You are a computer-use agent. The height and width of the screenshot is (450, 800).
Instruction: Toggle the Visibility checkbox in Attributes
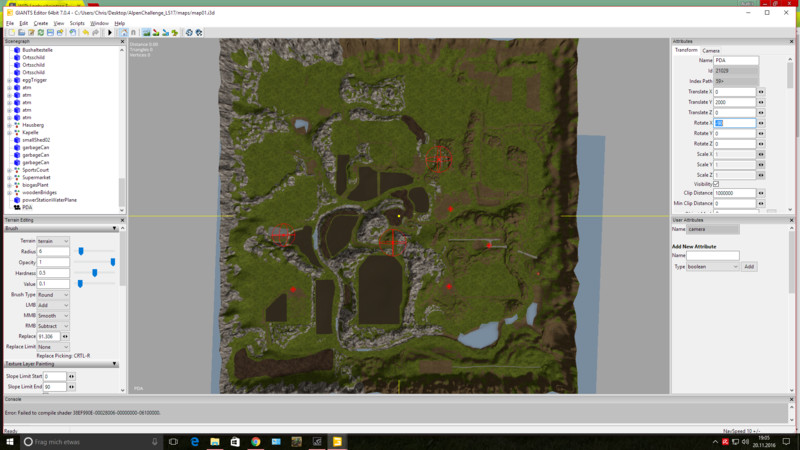(716, 184)
